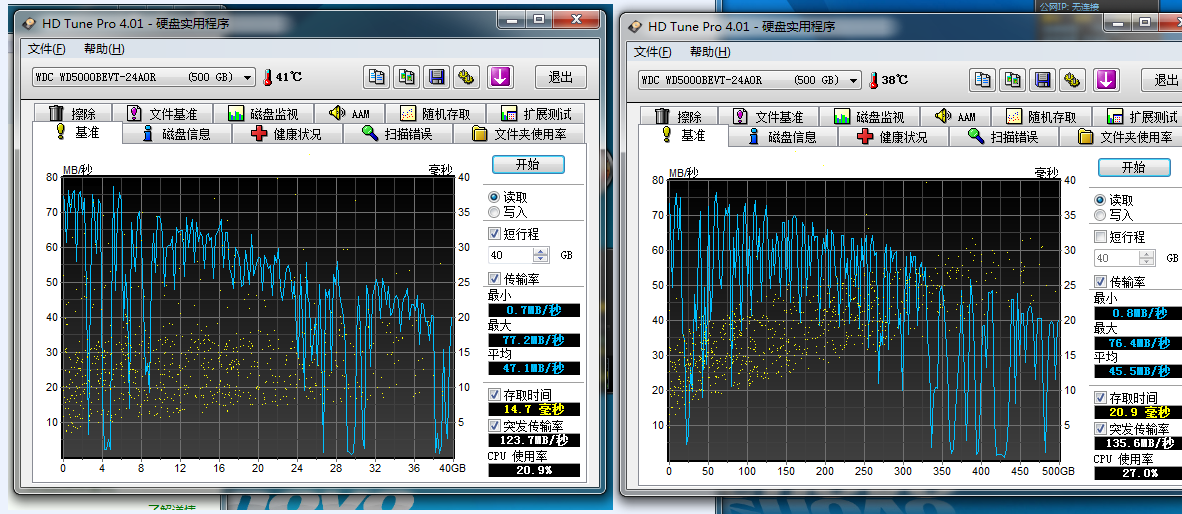Screen dimensions: 1182x514
Task: Toggle 突发传输率 checkbox in left window
Action: tap(495, 424)
